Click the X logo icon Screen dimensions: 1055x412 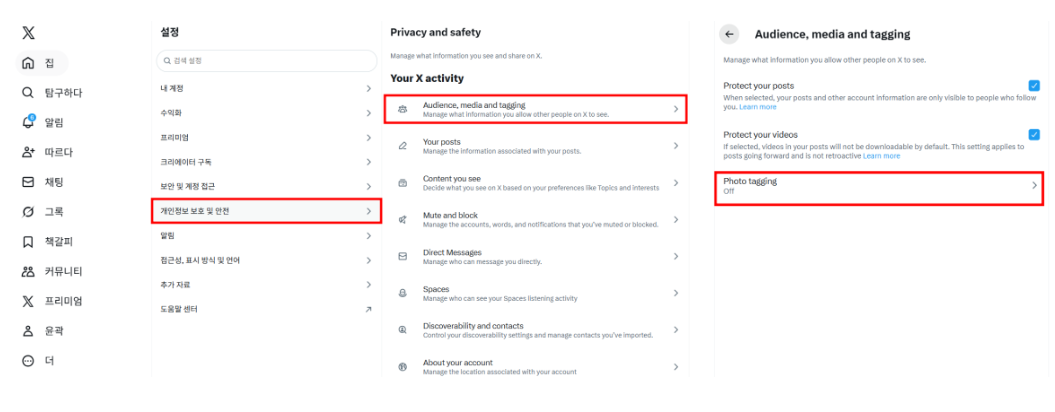tap(28, 33)
